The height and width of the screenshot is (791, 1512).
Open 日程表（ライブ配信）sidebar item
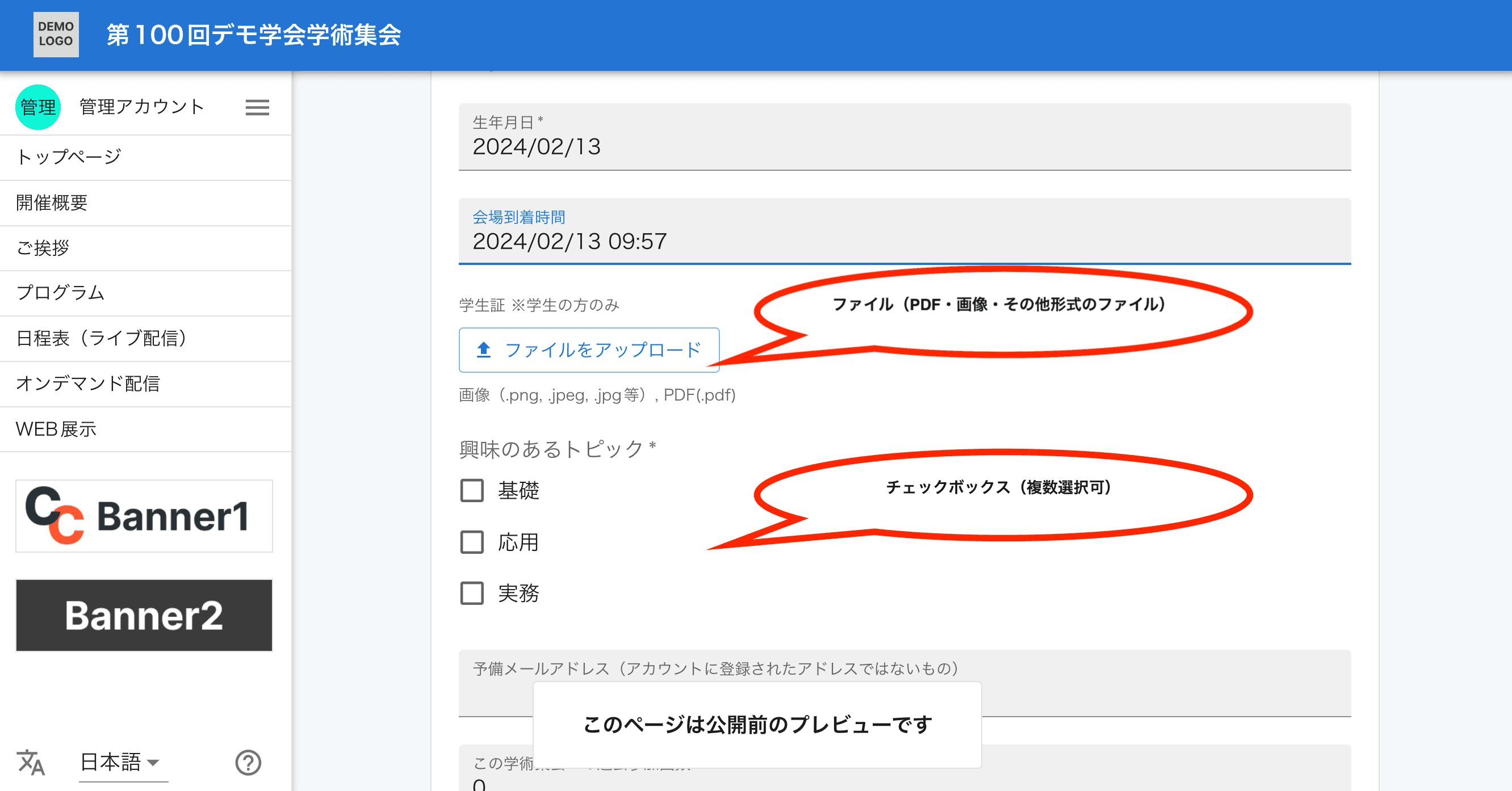(145, 339)
